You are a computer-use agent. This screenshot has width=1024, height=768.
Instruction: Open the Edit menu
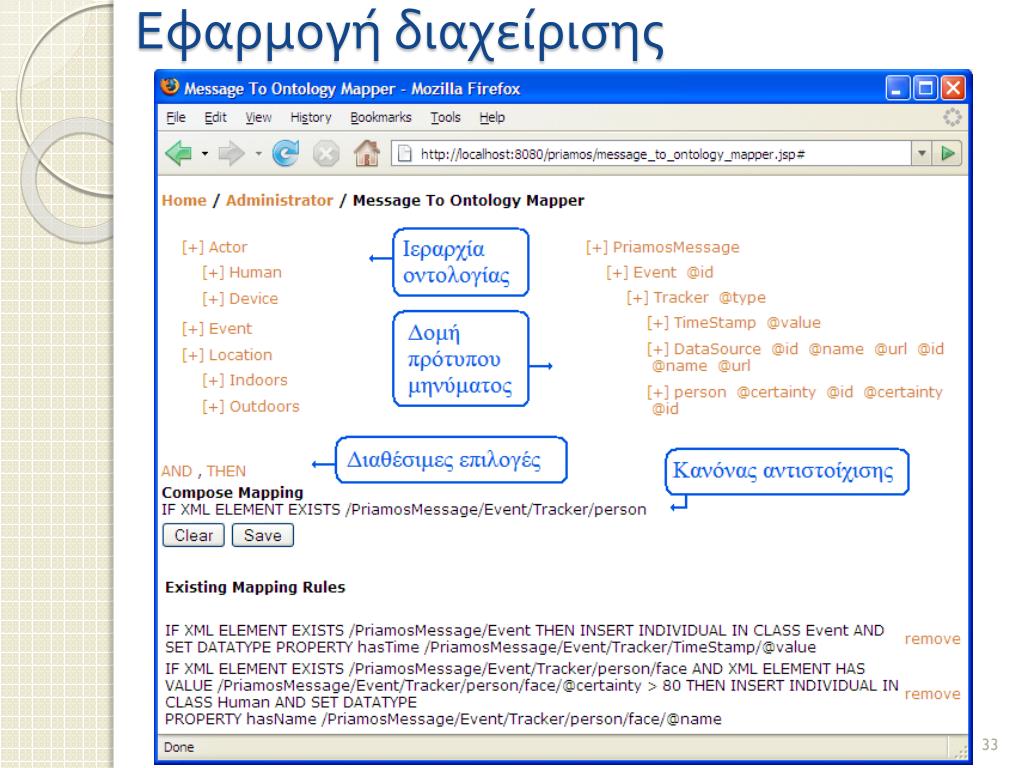coord(215,118)
